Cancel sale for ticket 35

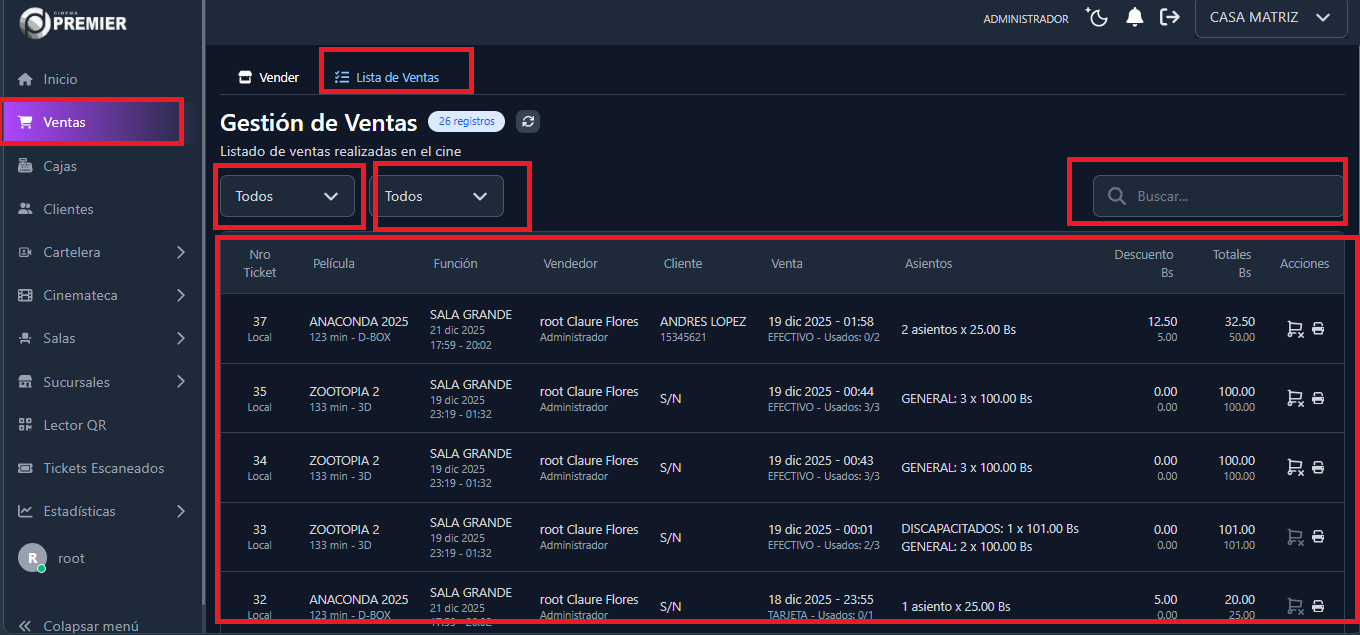[x=1294, y=399]
